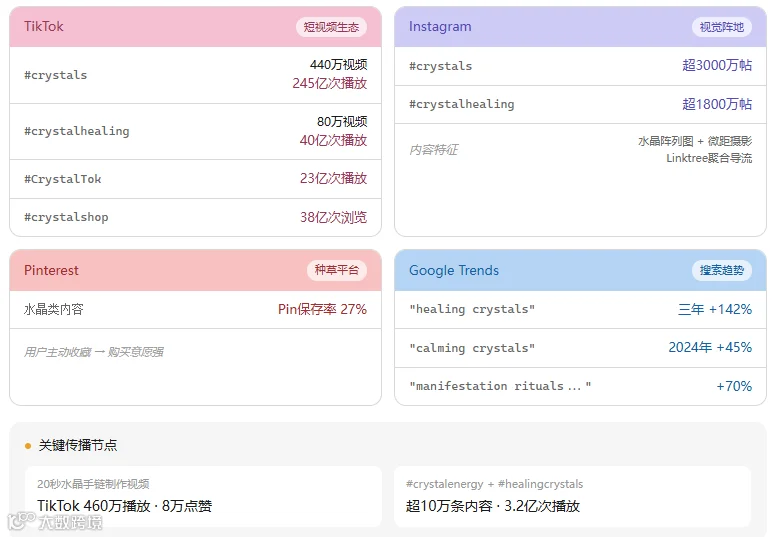The image size is (777, 537).
Task: Open the 20秒水晶手链制作视频 card
Action: click(x=203, y=496)
